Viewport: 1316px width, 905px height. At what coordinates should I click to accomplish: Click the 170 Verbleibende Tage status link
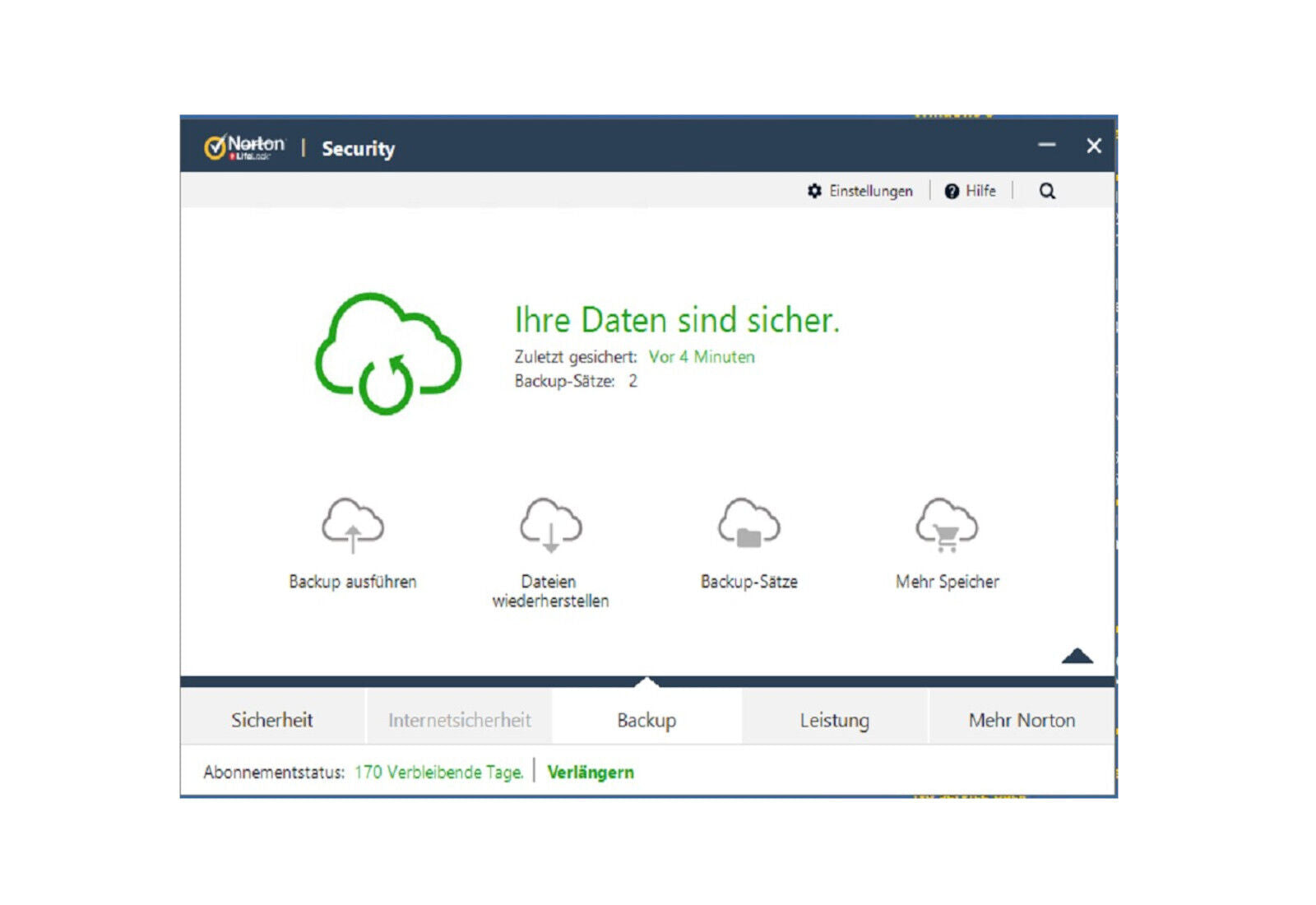(438, 772)
